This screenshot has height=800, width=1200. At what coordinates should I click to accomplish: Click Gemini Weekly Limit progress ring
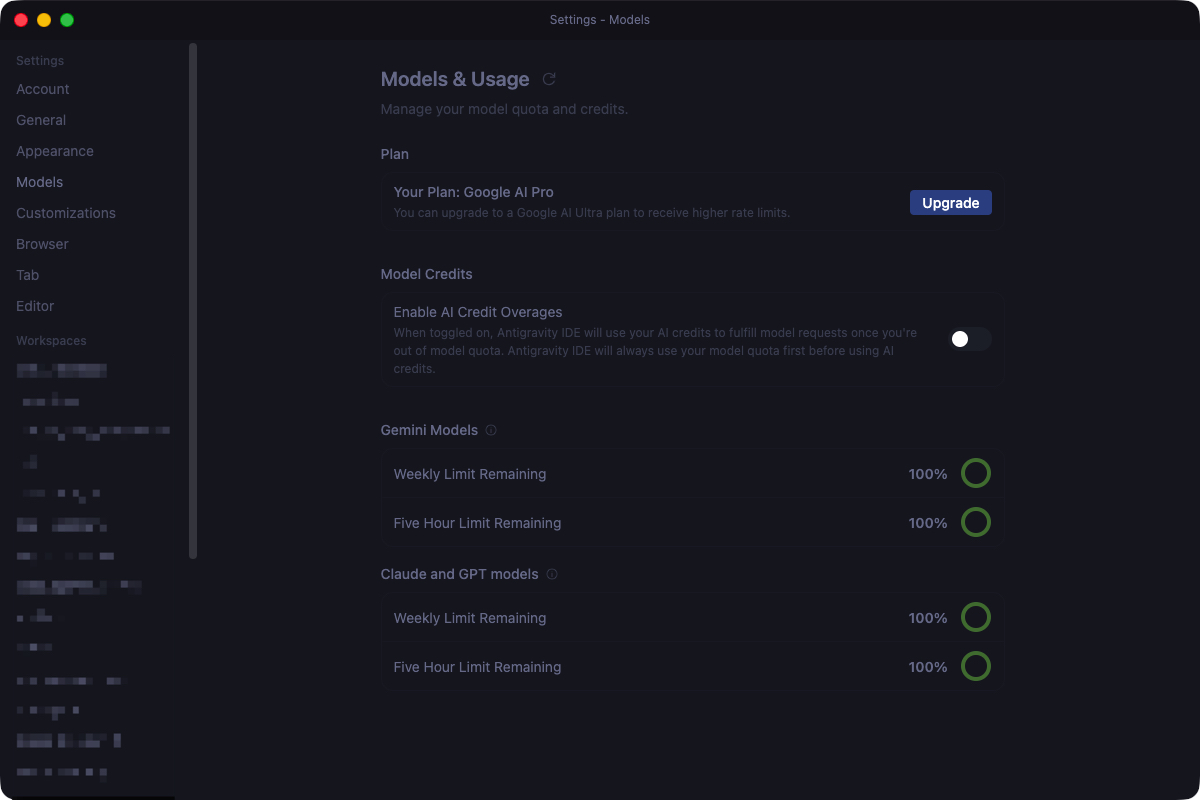coord(976,473)
